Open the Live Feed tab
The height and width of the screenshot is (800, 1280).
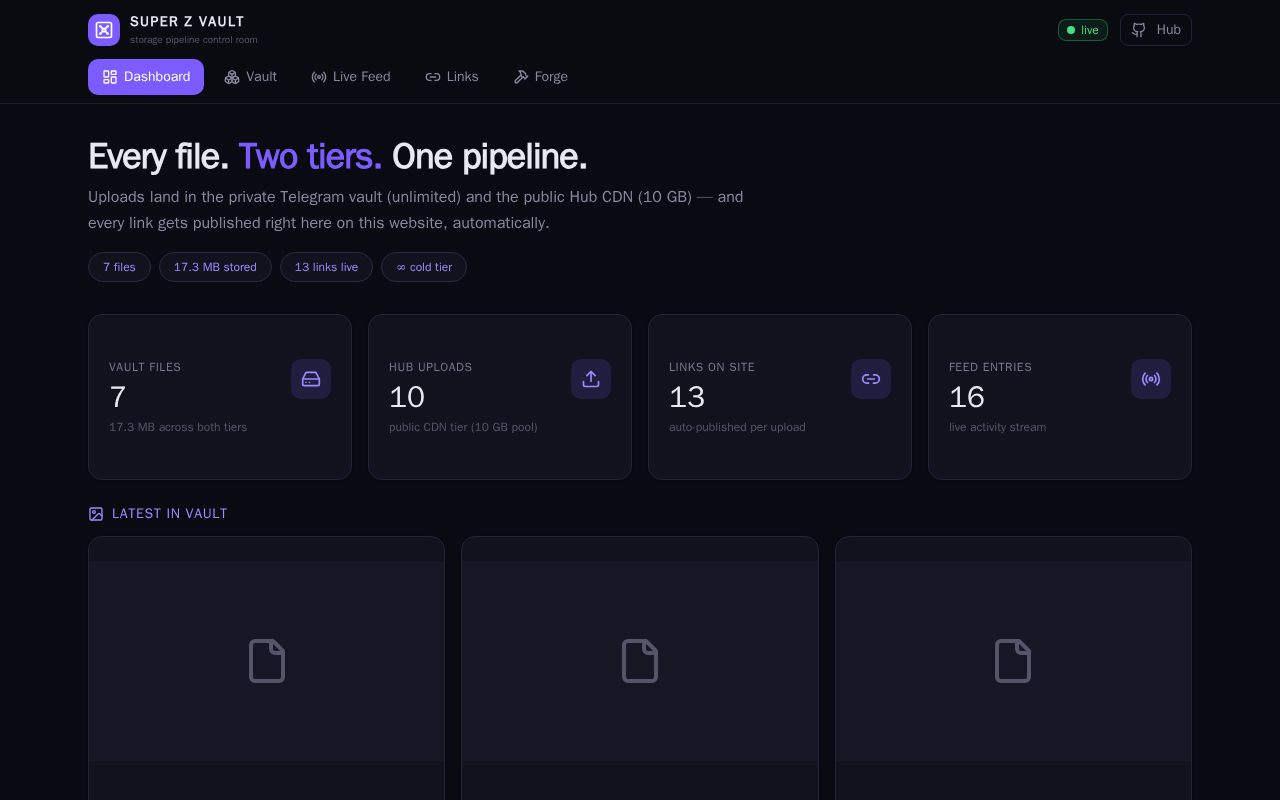[351, 77]
